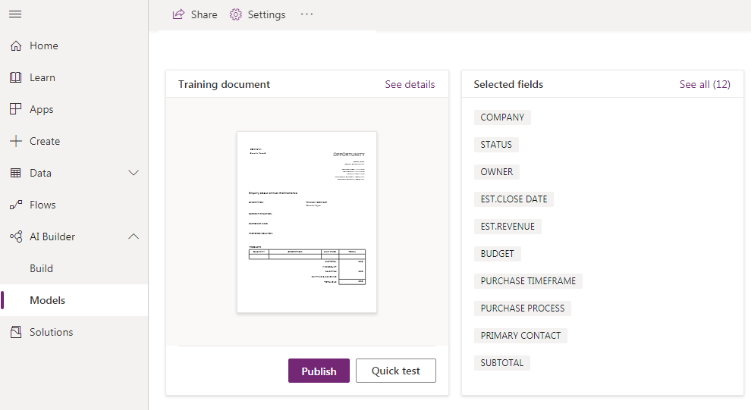Screen dimensions: 752x410
Task: Expand the Data section chevron
Action: click(x=134, y=173)
